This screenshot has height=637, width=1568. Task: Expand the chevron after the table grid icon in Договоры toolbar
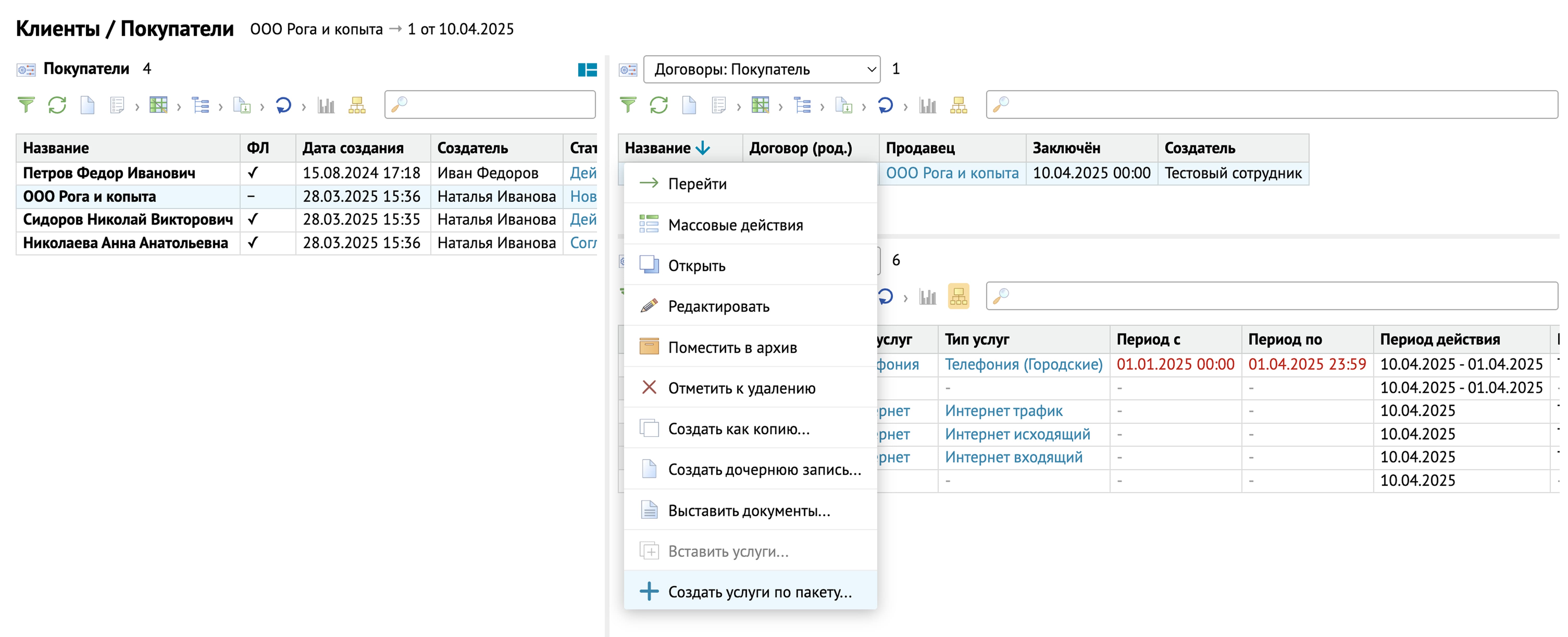coord(780,107)
